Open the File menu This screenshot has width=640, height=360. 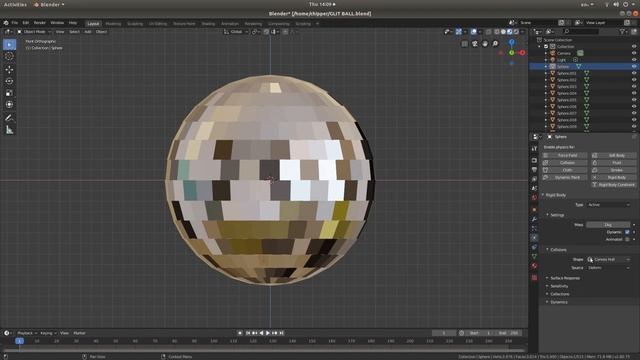click(15, 23)
